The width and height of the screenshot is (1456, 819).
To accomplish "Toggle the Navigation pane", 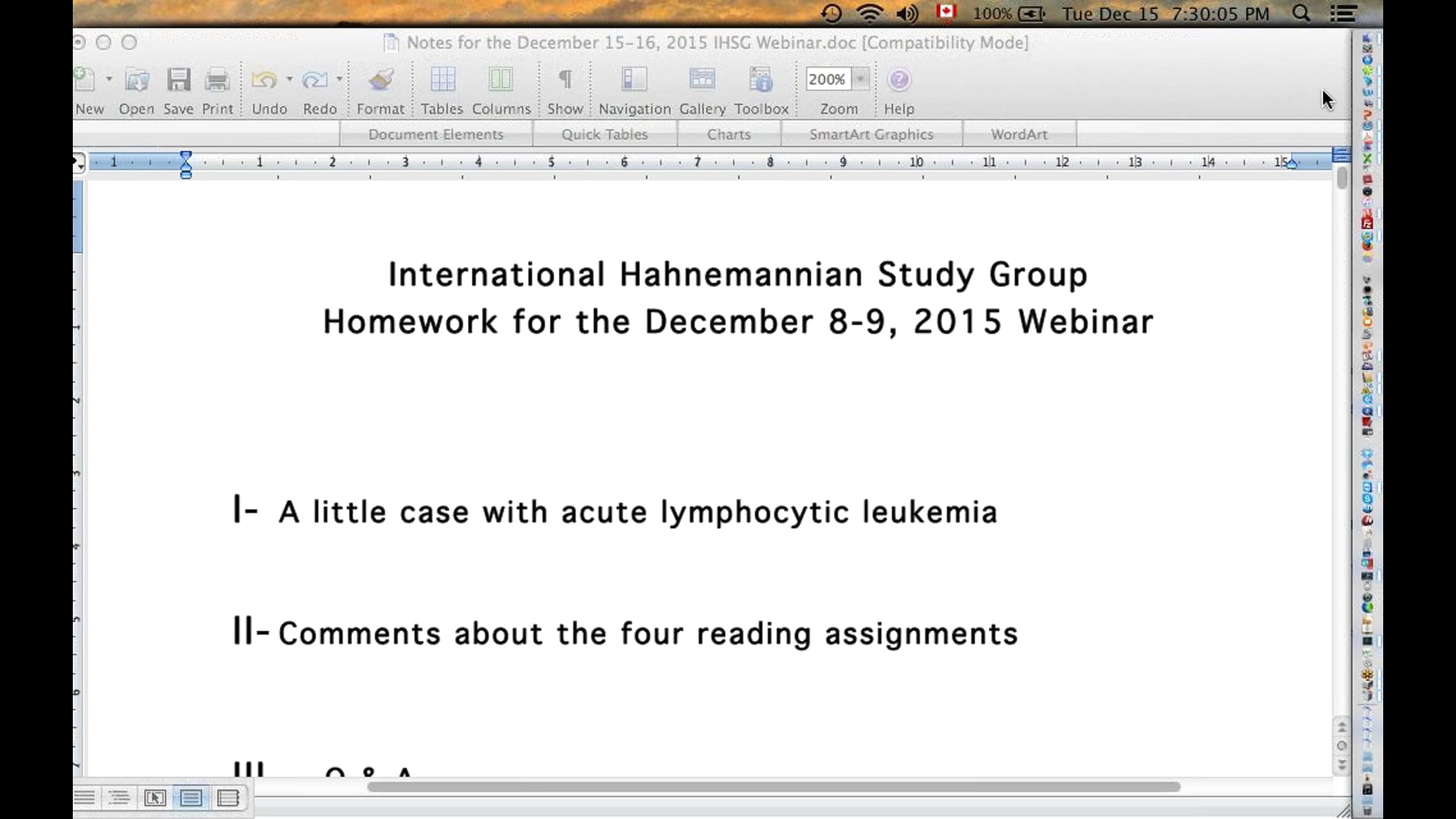I will [634, 79].
